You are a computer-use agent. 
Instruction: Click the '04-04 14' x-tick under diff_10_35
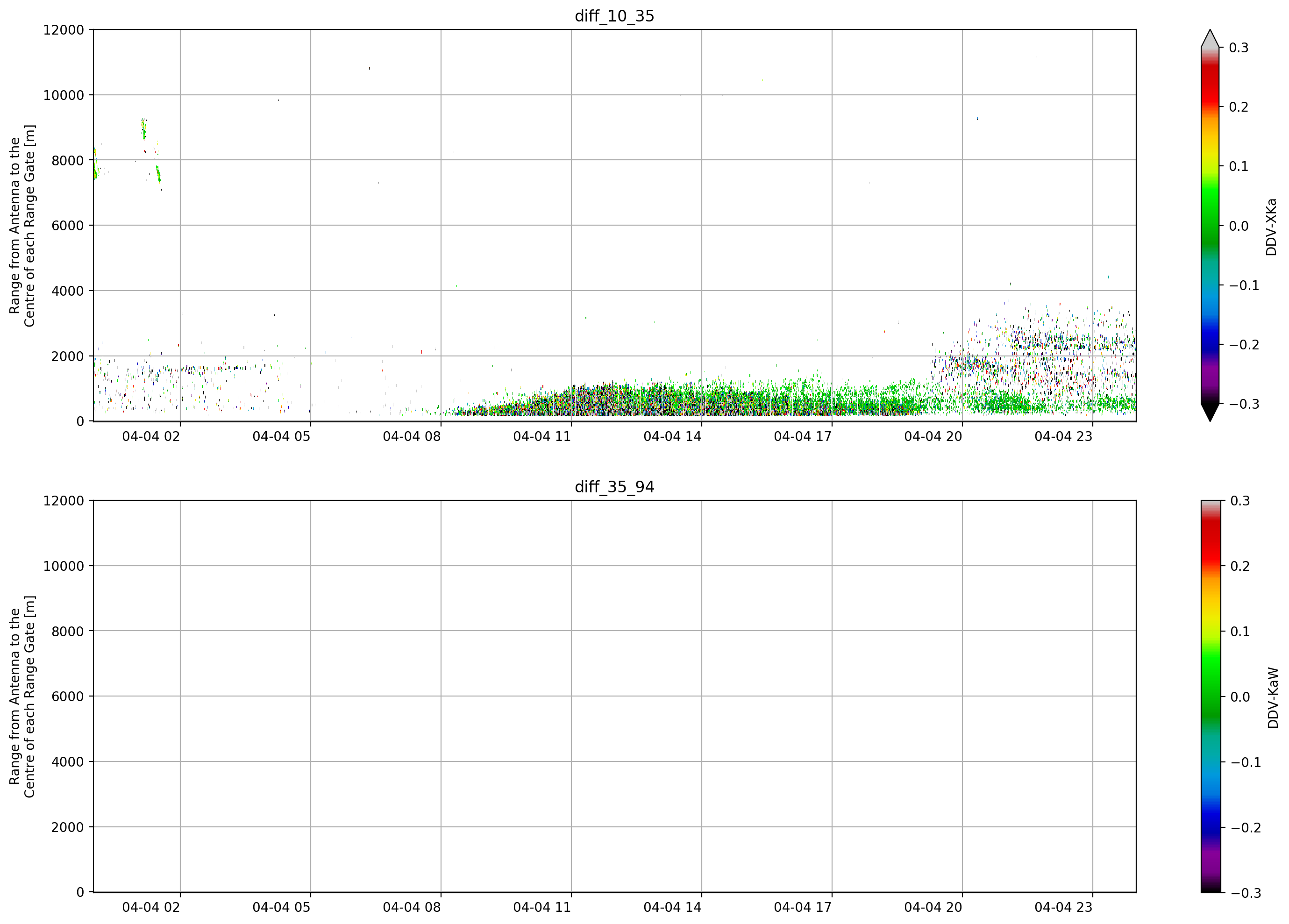[672, 436]
